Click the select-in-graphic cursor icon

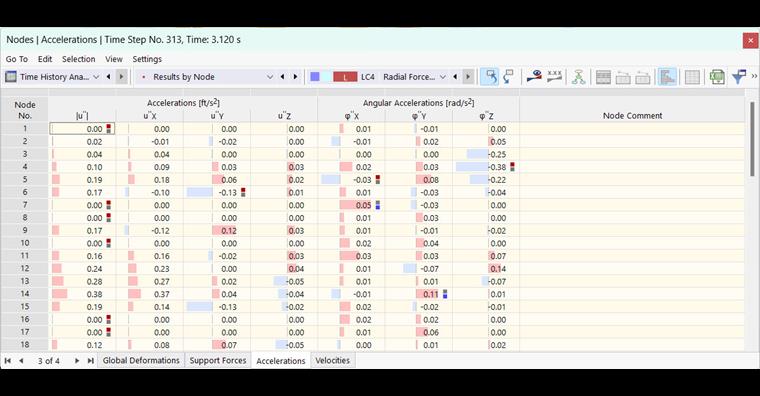pyautogui.click(x=490, y=77)
